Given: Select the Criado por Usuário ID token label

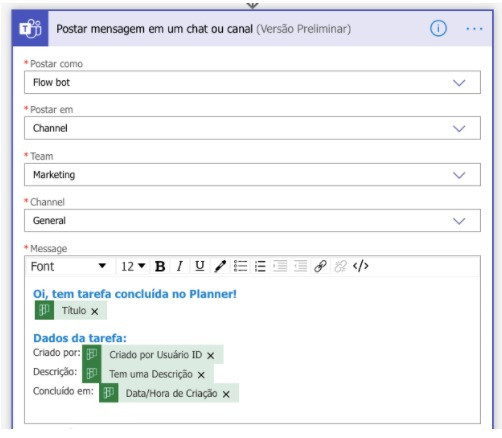Looking at the screenshot, I should (x=156, y=355).
